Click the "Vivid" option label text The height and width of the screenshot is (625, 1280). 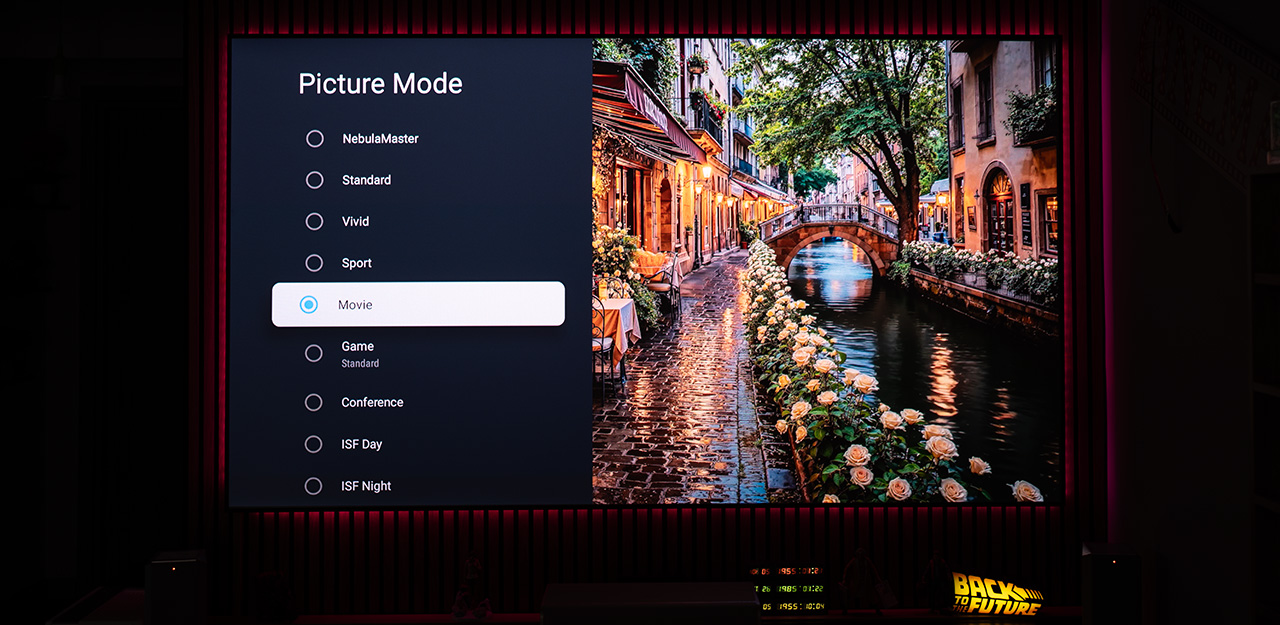click(355, 222)
